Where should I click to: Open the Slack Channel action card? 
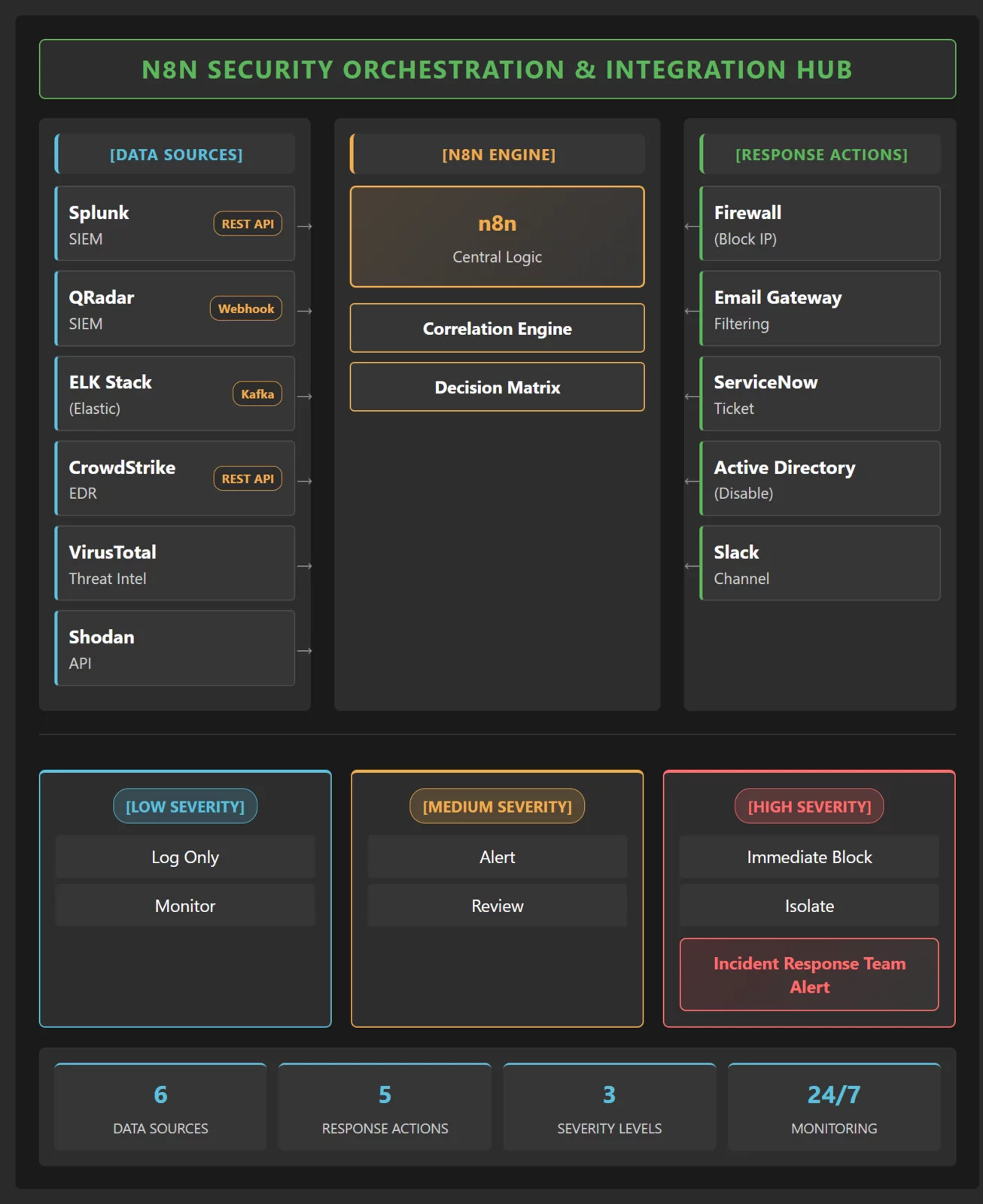coord(820,563)
